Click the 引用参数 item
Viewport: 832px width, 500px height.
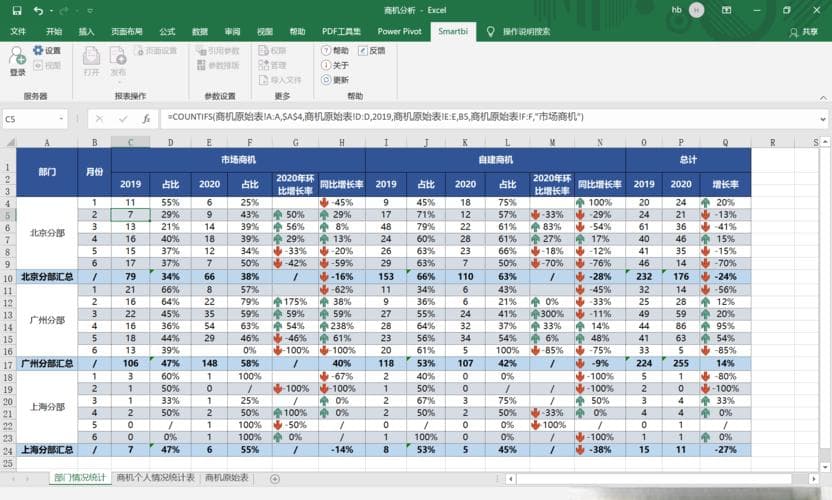[218, 51]
